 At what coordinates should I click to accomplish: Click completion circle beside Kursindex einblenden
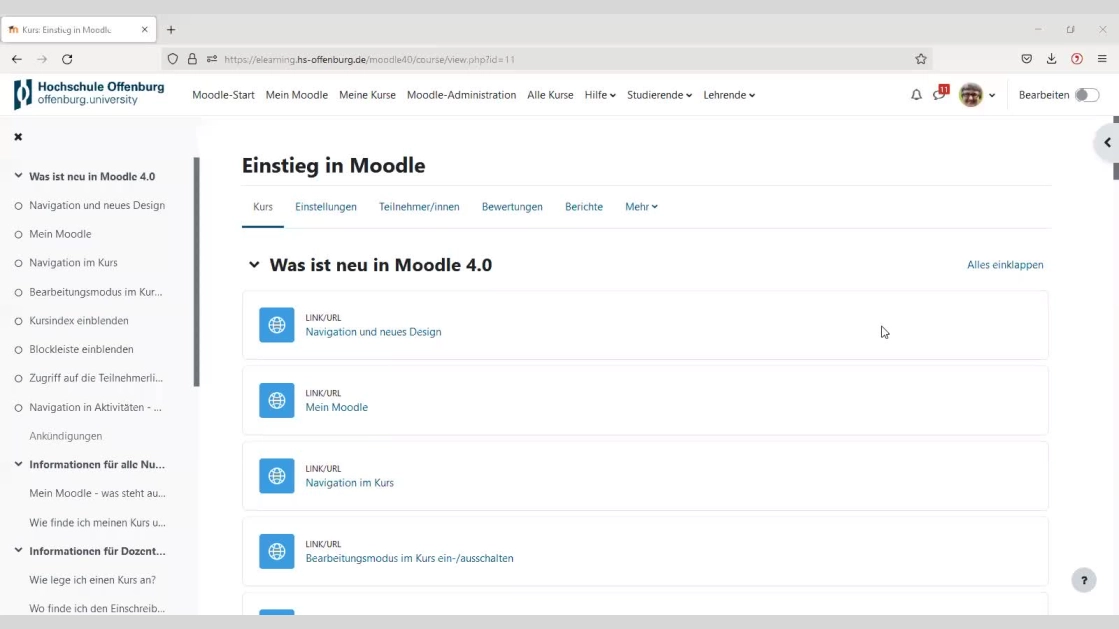pyautogui.click(x=18, y=321)
